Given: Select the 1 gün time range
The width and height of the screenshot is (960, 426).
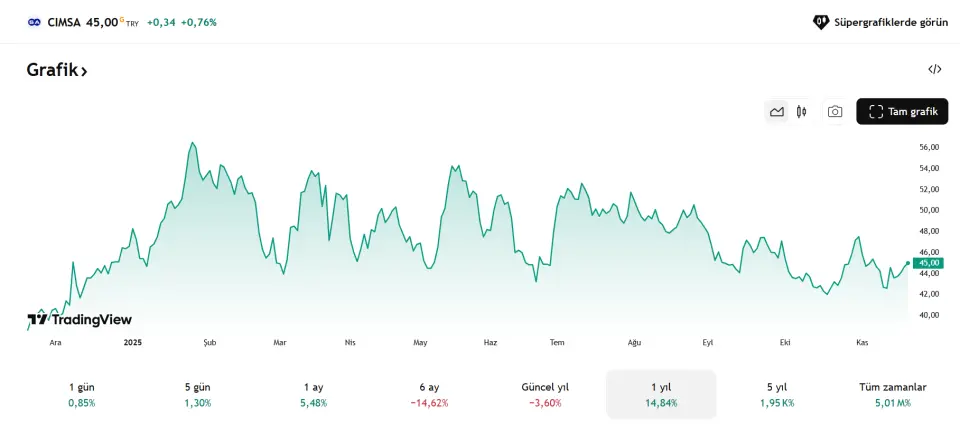Looking at the screenshot, I should tap(82, 394).
